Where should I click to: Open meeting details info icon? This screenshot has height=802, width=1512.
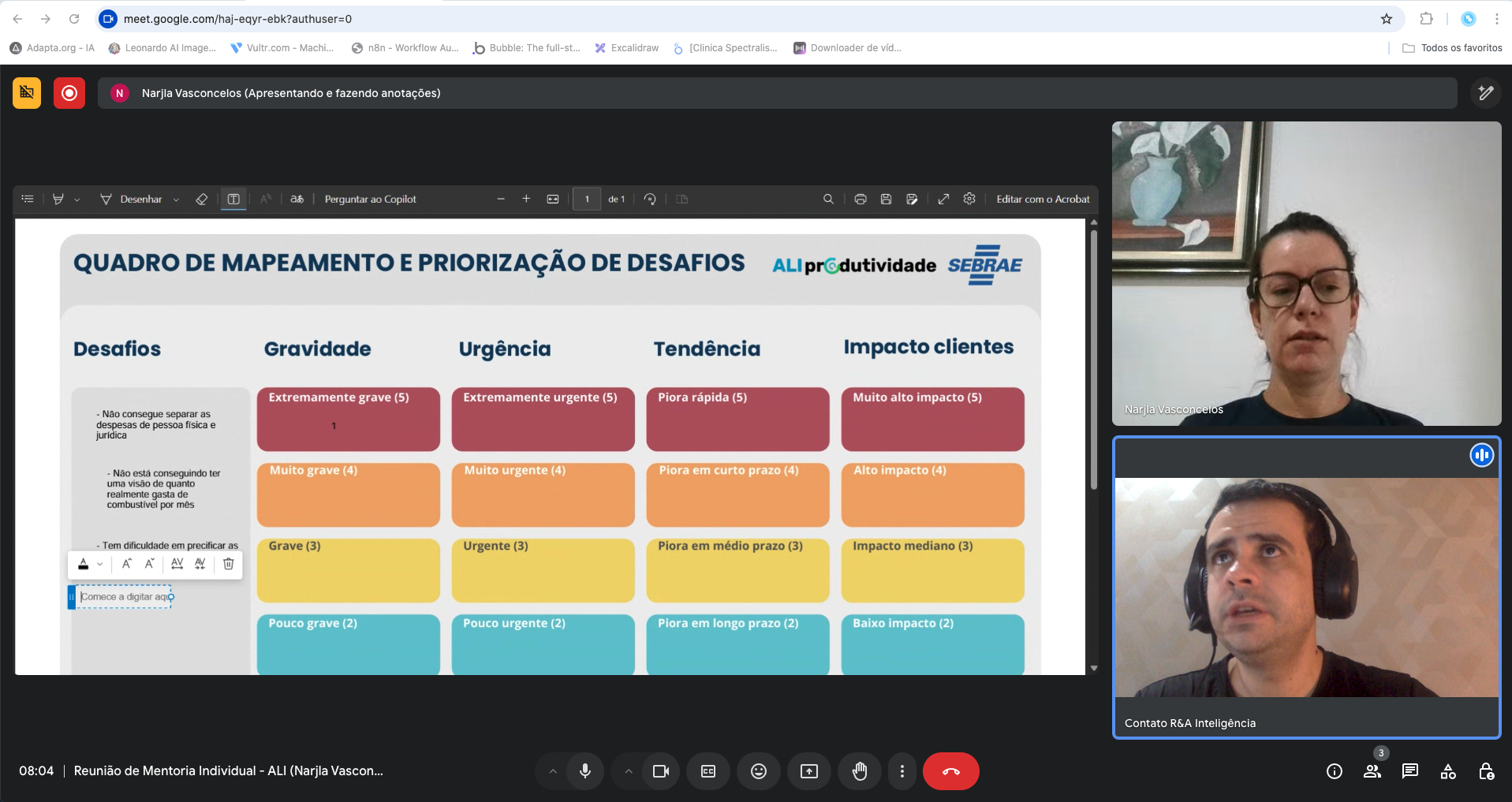1335,771
